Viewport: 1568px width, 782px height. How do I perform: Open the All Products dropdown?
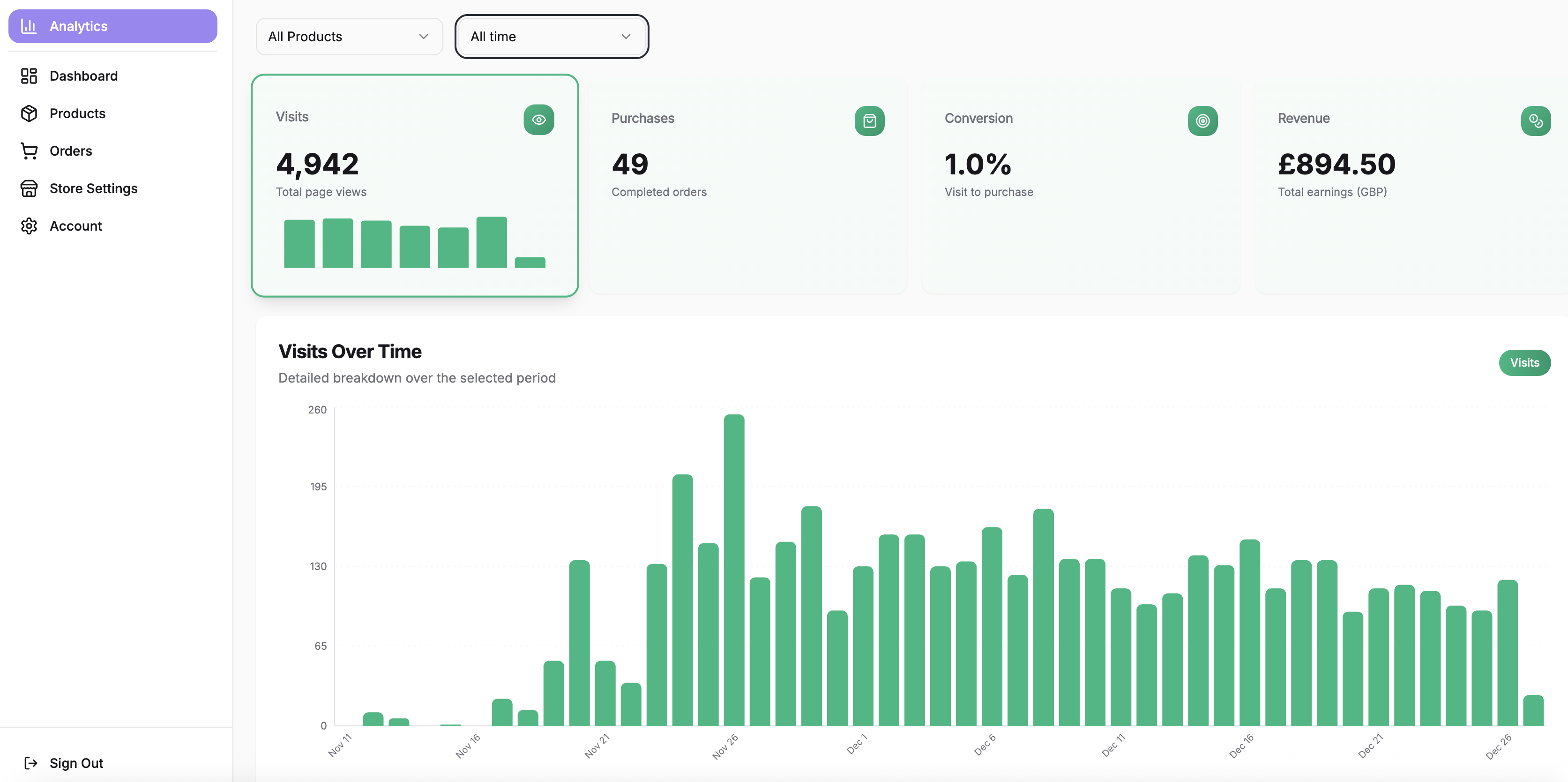[349, 37]
